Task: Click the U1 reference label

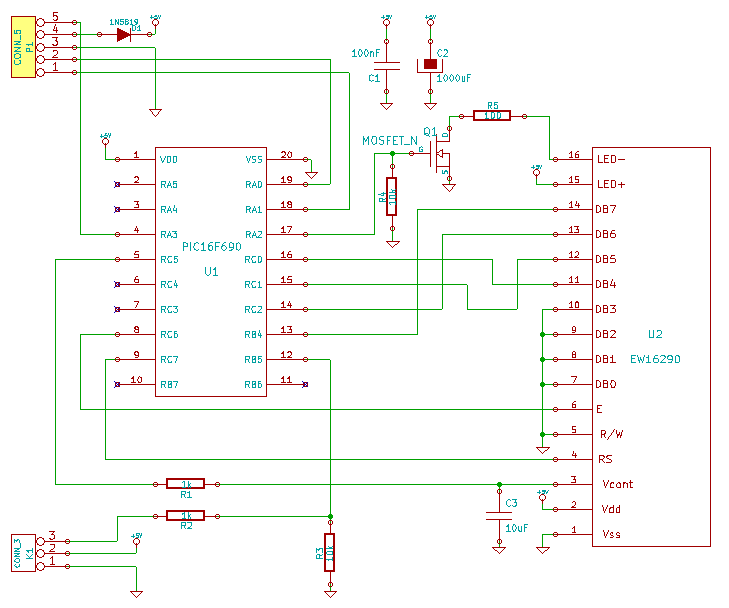Action: [212, 271]
